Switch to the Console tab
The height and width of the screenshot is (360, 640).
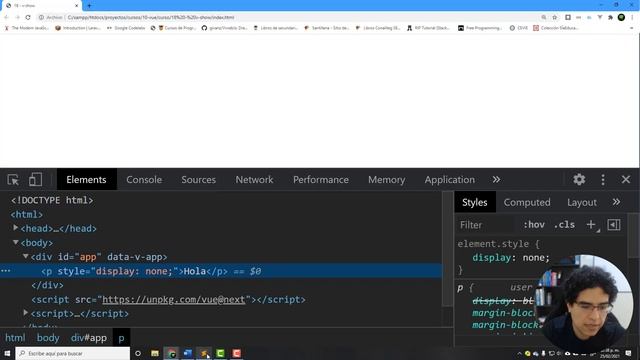click(x=144, y=180)
